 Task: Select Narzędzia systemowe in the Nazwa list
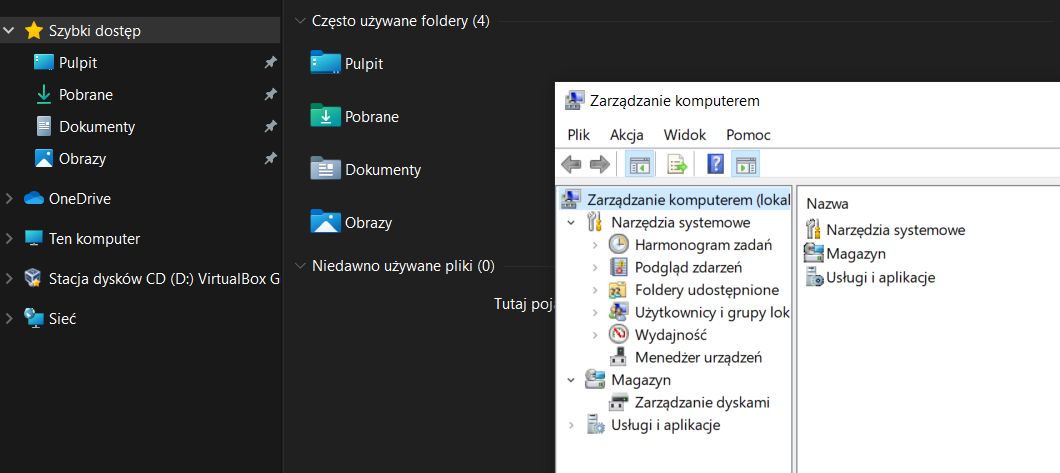886,230
